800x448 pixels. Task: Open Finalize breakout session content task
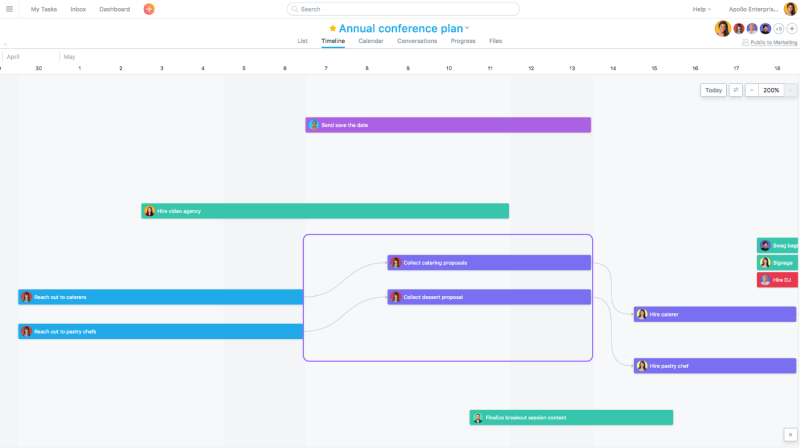(571, 417)
